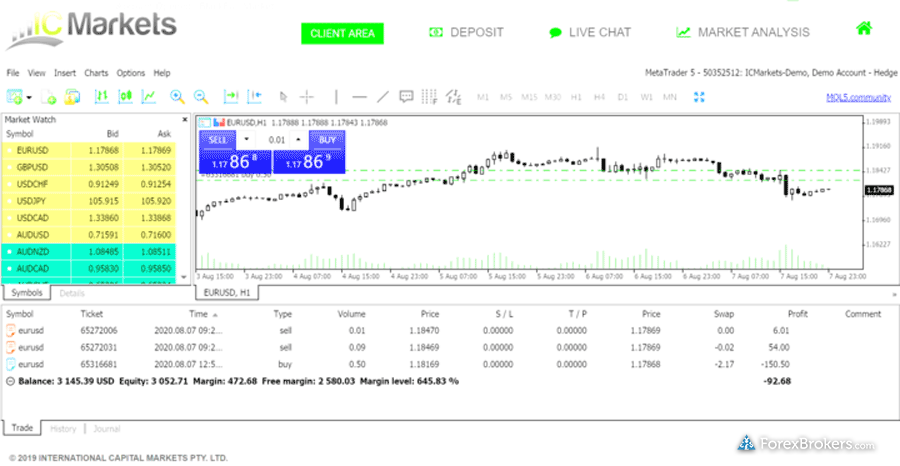Open the DEPOSIT link
Viewport: 900px width, 466px height.
[466, 33]
